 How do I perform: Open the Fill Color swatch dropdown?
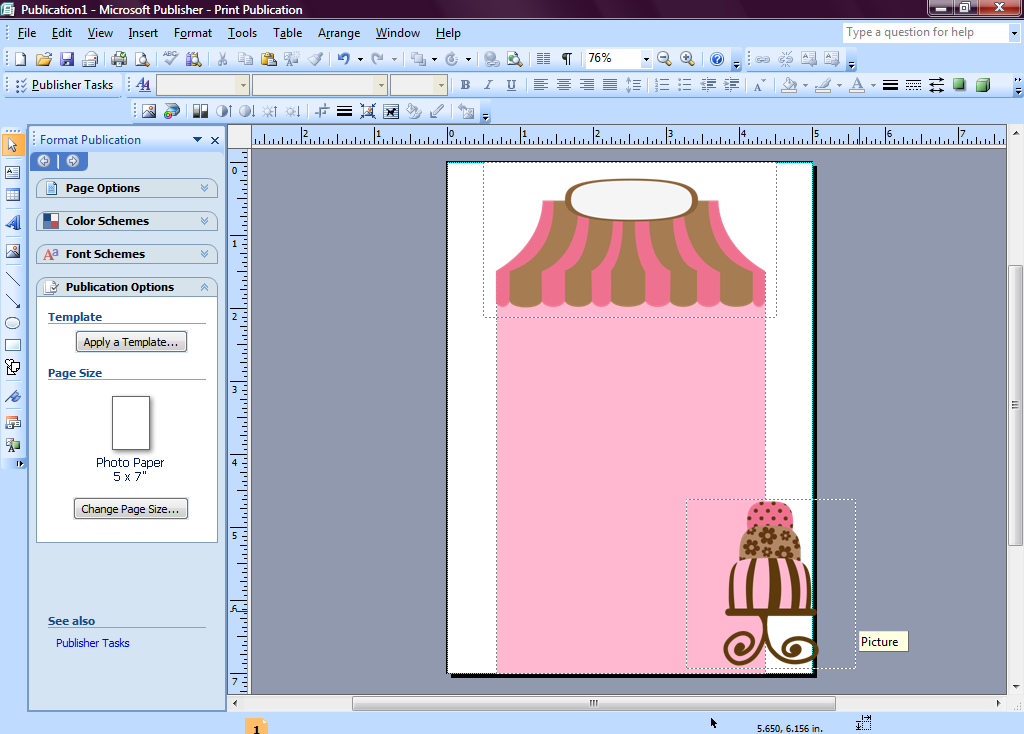805,85
